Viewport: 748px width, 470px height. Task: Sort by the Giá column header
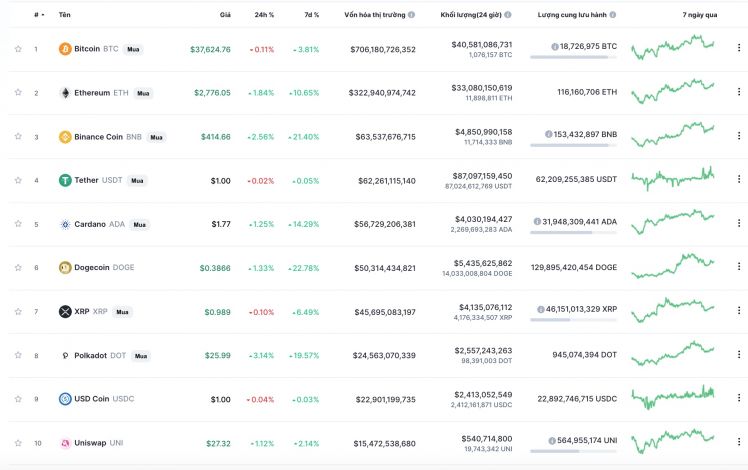225,15
